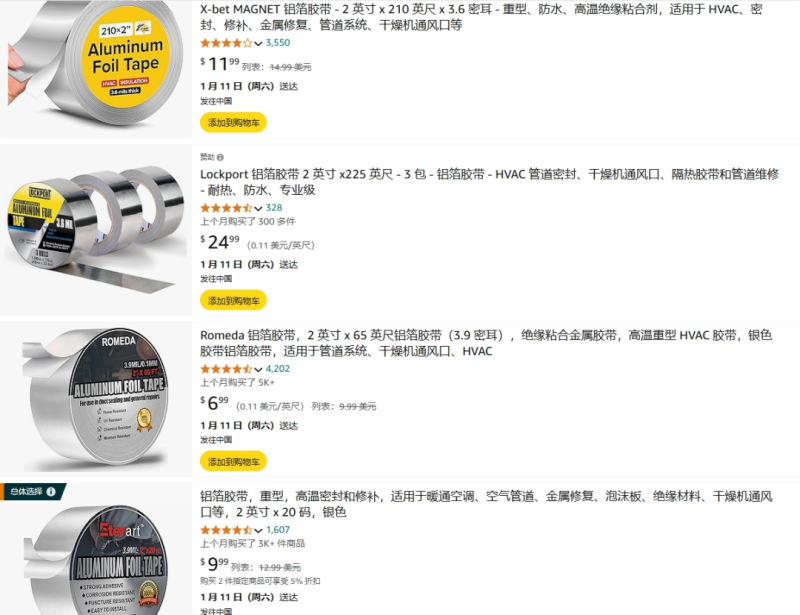This screenshot has height=615, width=800.
Task: Open 3,550 reviews for X-bet tape
Action: coord(278,43)
